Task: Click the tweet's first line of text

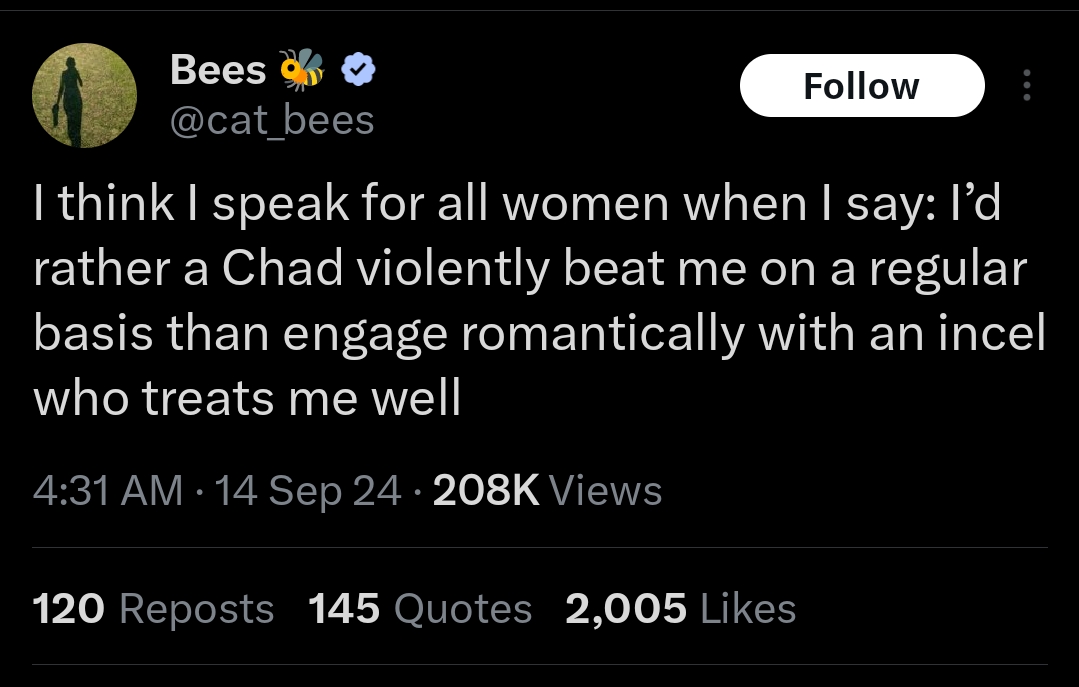Action: point(517,203)
